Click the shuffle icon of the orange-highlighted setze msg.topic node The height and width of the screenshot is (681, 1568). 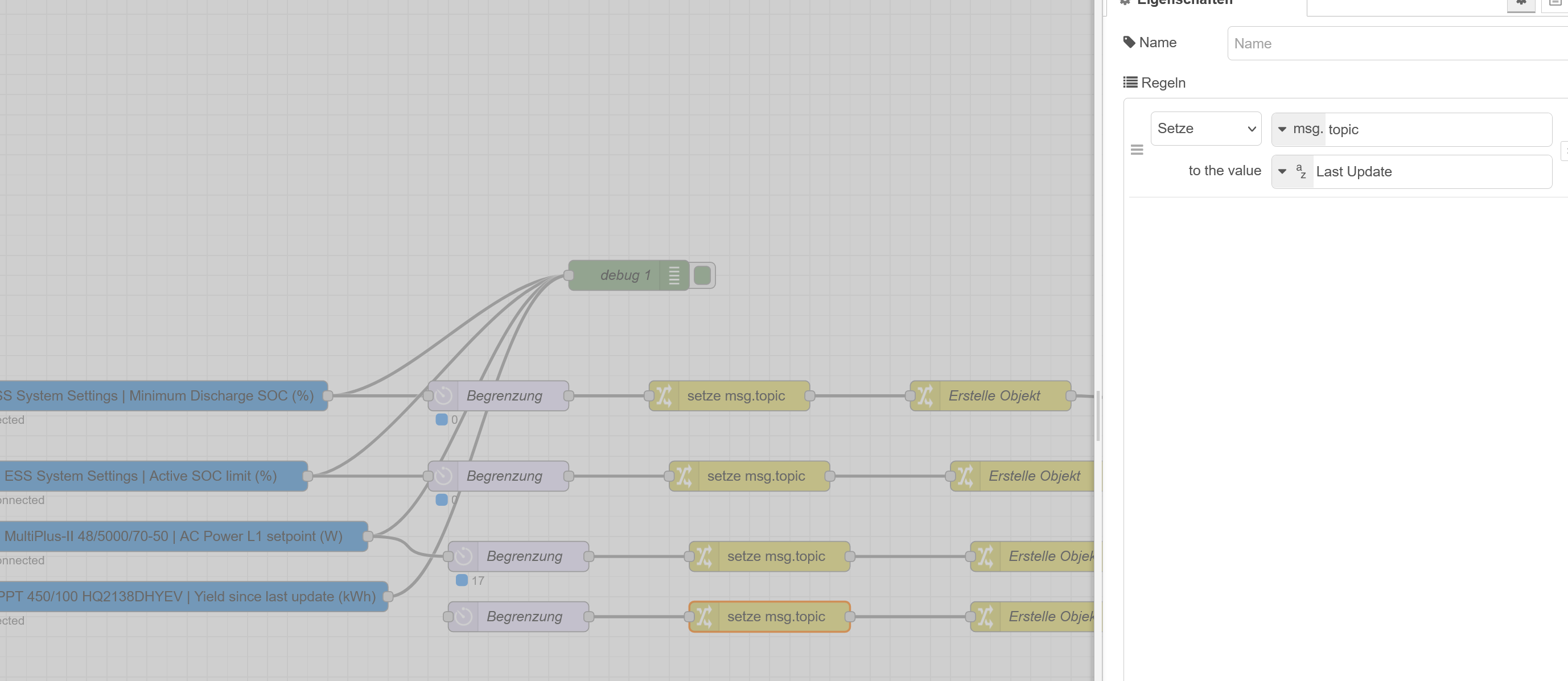coord(704,617)
